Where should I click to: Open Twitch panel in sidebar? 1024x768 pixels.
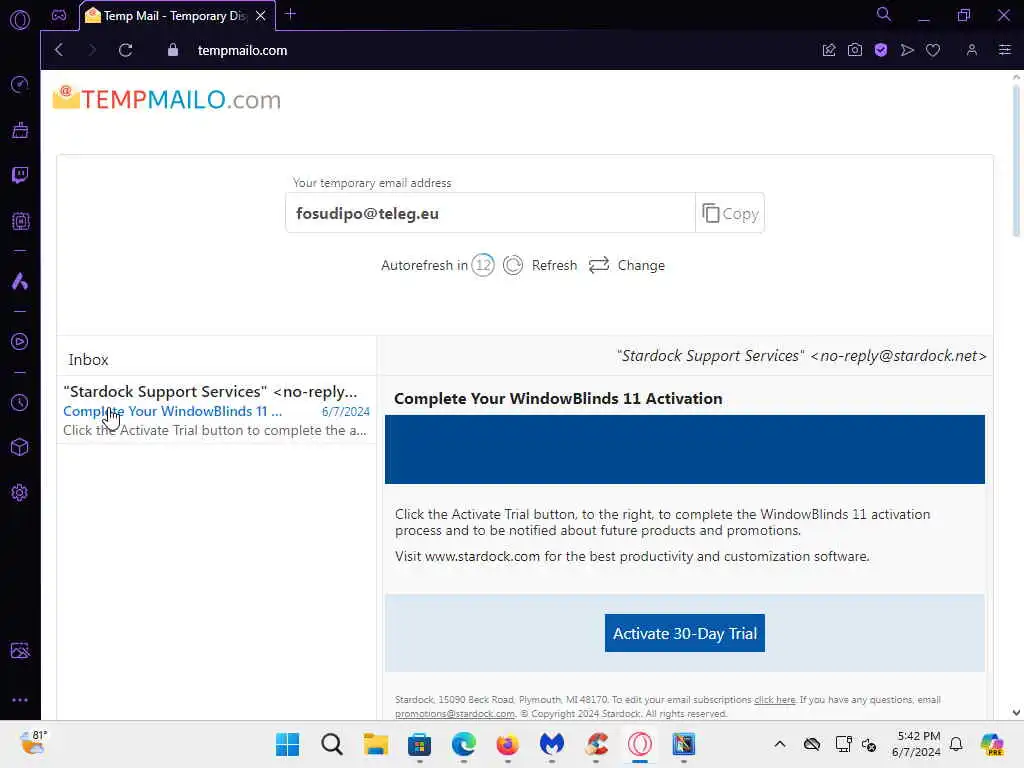[x=20, y=175]
